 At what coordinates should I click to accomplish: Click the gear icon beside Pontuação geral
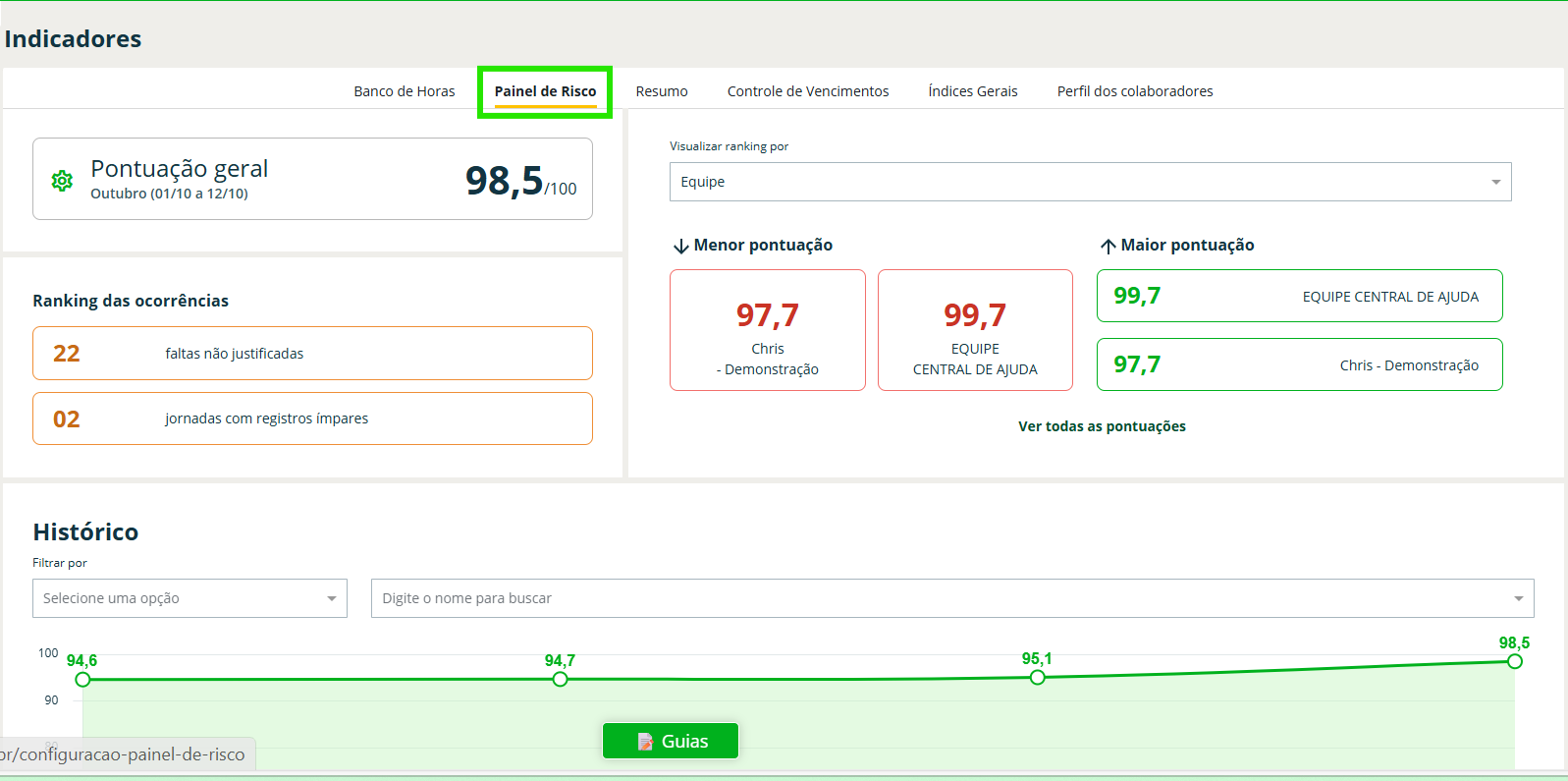pyautogui.click(x=62, y=181)
